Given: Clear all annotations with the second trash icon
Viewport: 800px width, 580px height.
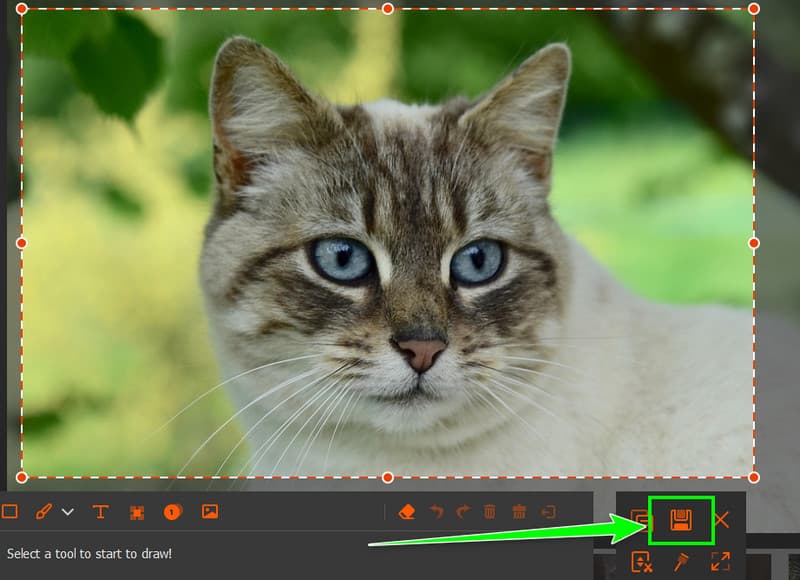Looking at the screenshot, I should 519,512.
